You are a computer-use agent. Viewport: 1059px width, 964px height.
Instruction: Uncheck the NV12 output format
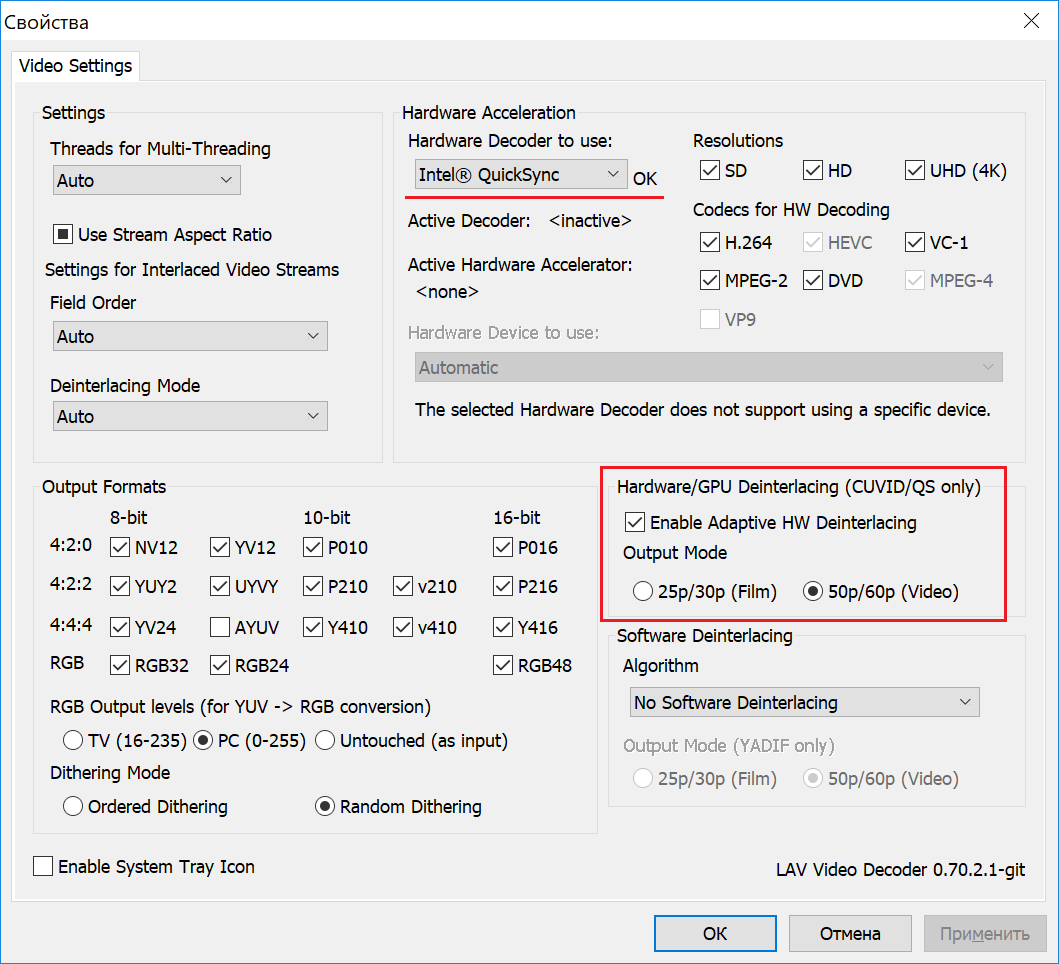120,548
